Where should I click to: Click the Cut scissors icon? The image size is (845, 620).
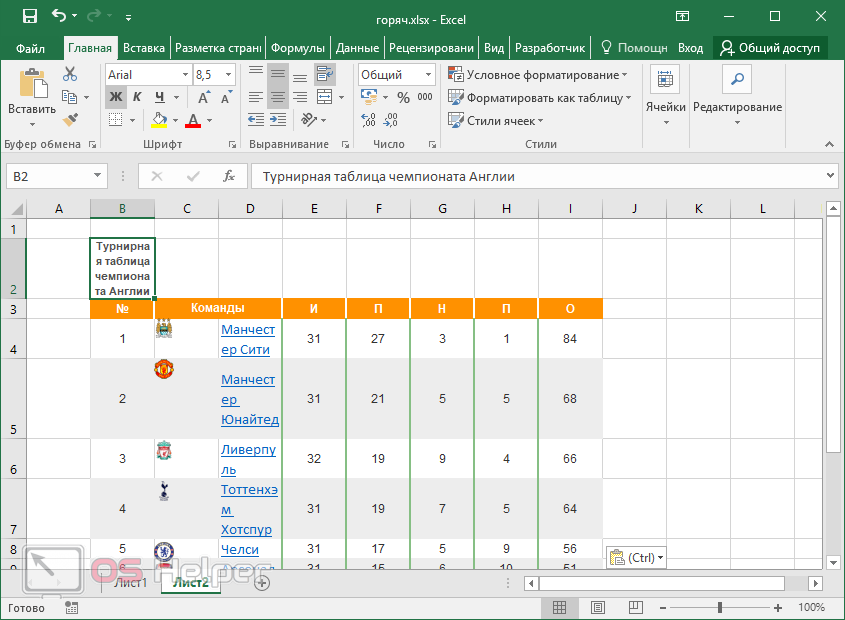click(x=69, y=74)
